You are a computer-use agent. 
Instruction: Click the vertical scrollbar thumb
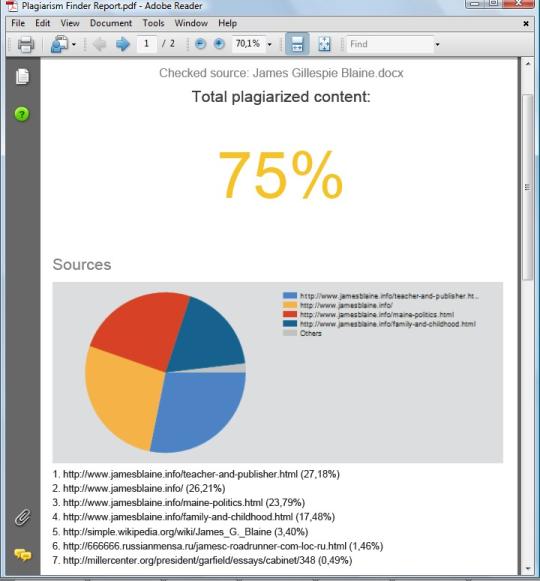click(528, 187)
